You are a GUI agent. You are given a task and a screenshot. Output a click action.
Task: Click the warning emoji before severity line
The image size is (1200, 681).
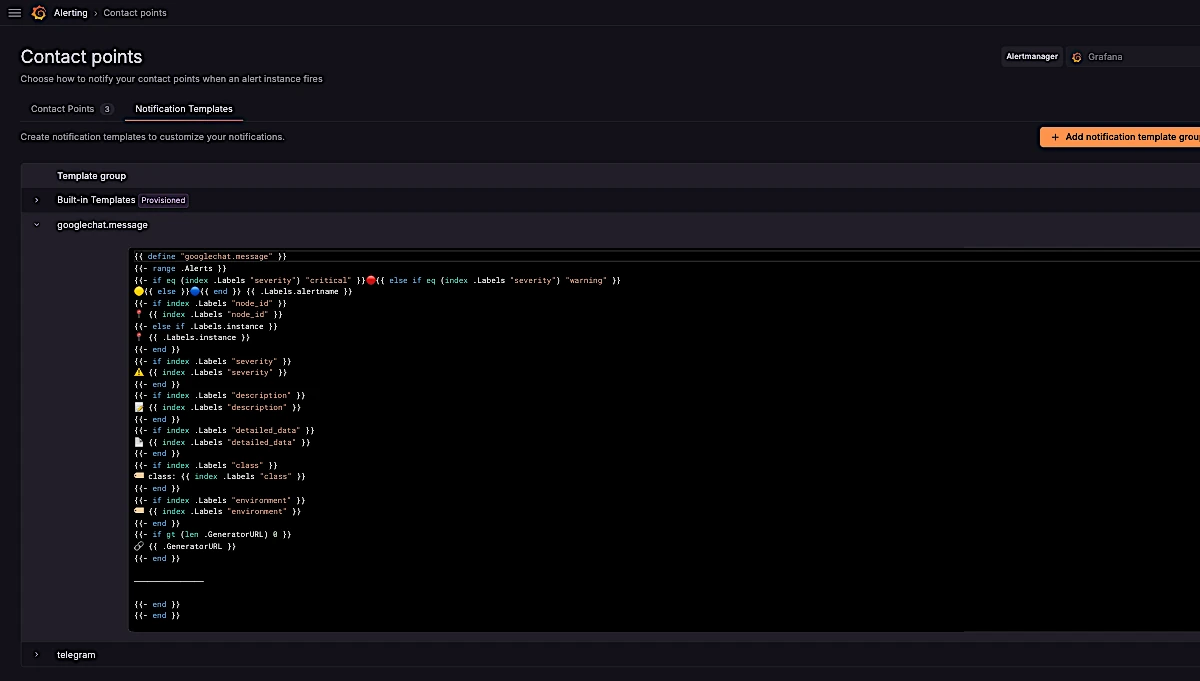(139, 372)
